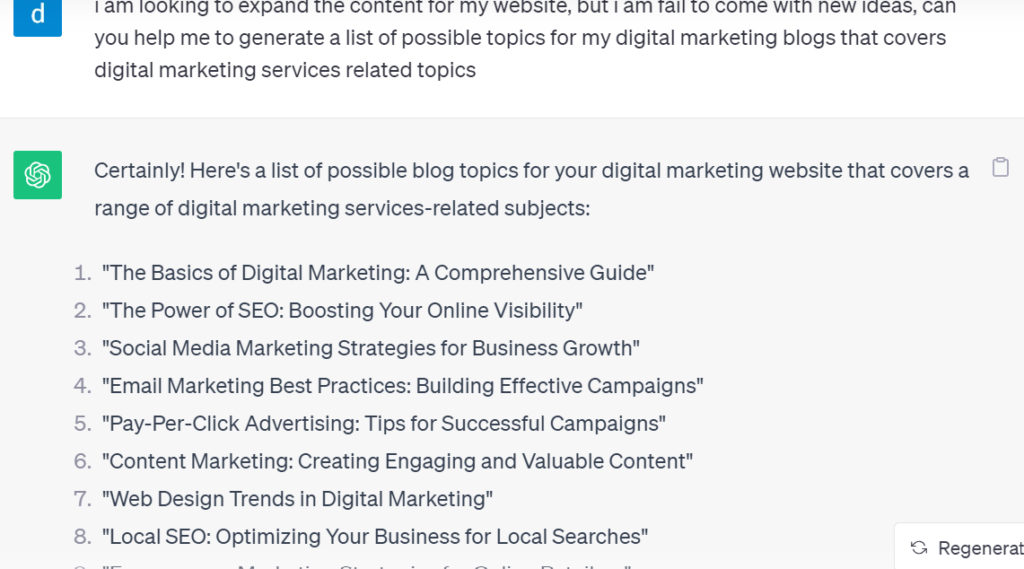Click the green ChatGPT logo avatar

pos(37,175)
